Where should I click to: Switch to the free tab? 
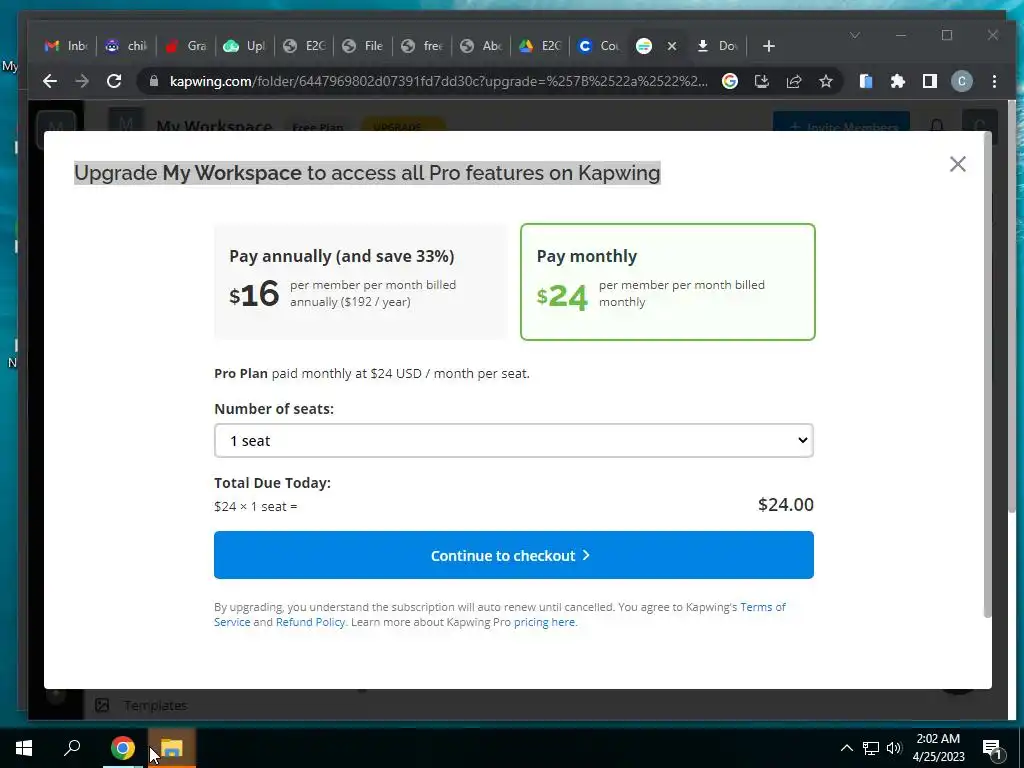click(x=422, y=46)
